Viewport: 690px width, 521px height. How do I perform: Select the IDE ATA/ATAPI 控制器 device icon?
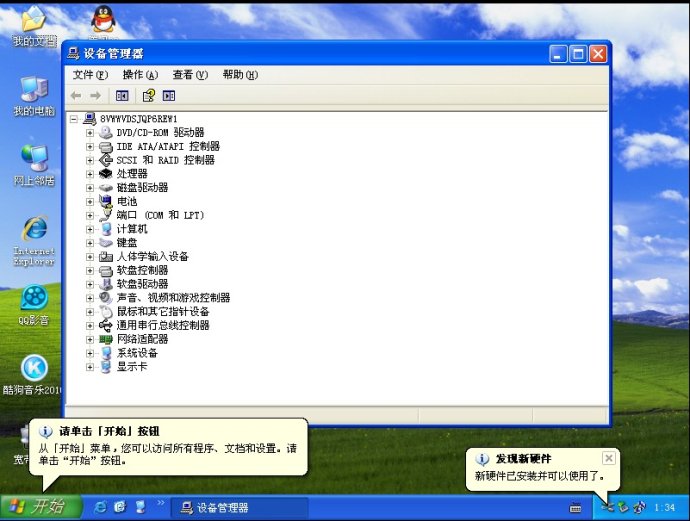[x=106, y=146]
